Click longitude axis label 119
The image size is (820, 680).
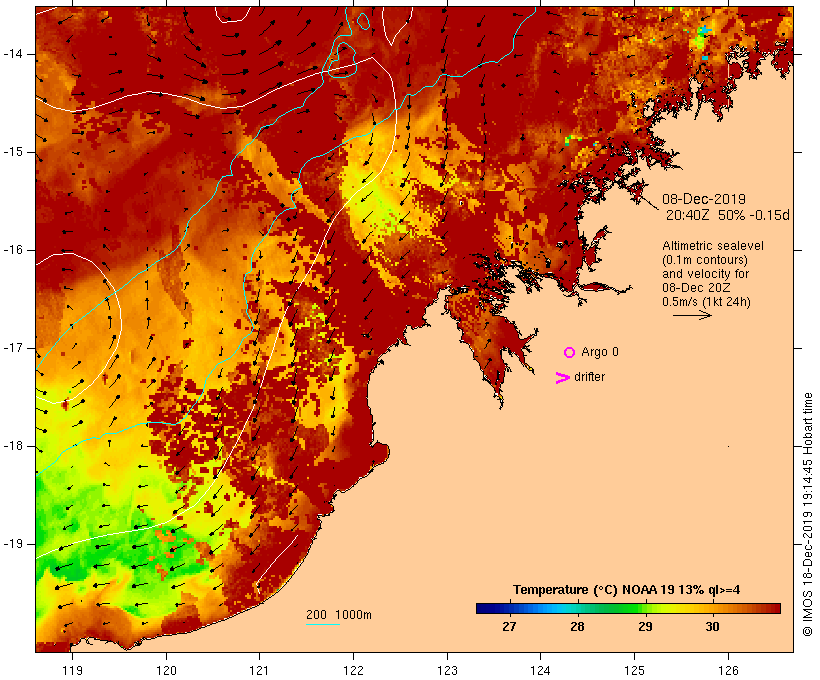click(x=72, y=671)
